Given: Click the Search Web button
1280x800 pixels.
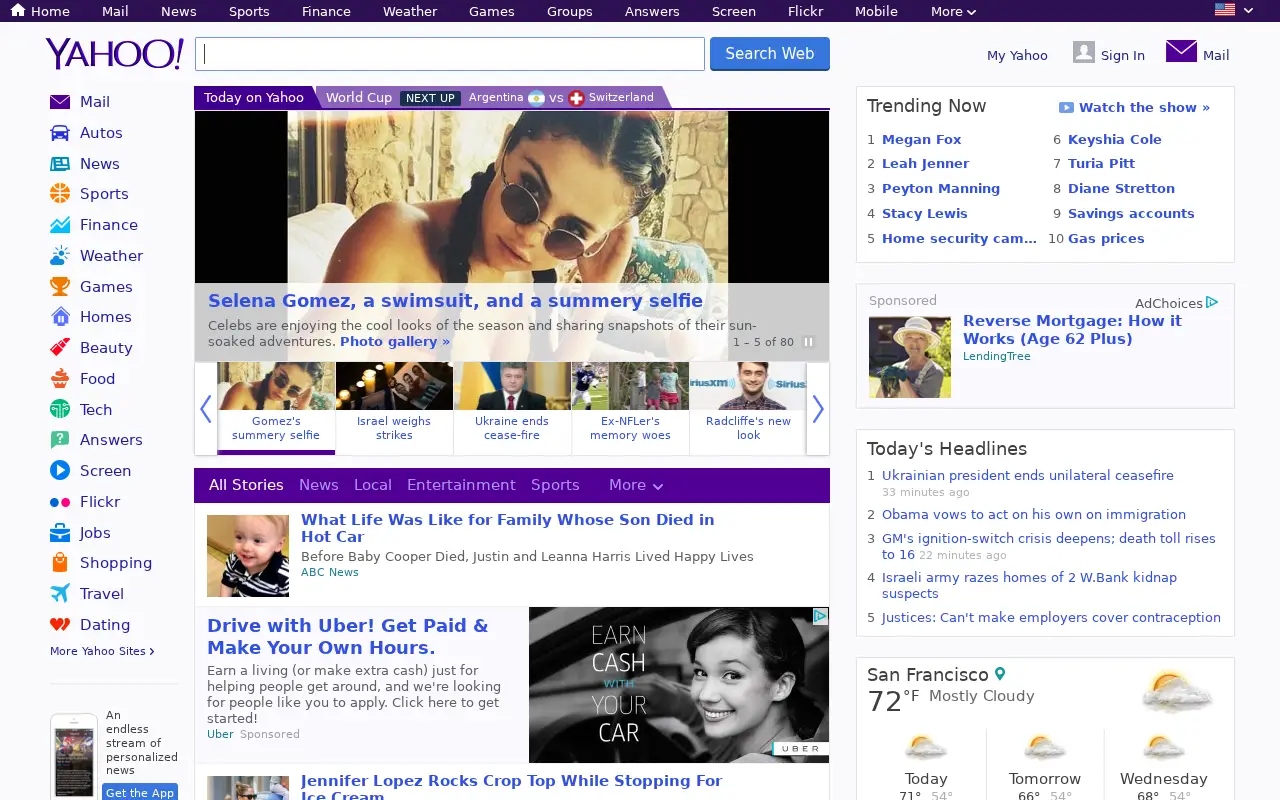Looking at the screenshot, I should click(770, 54).
